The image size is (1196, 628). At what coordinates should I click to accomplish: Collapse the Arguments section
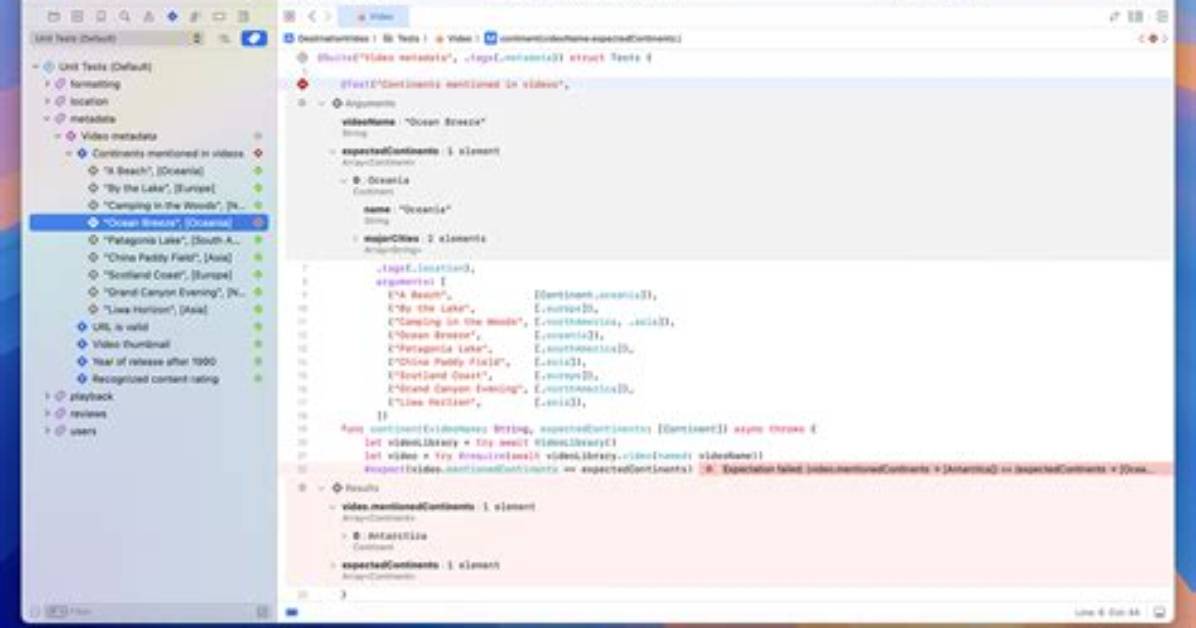click(321, 103)
